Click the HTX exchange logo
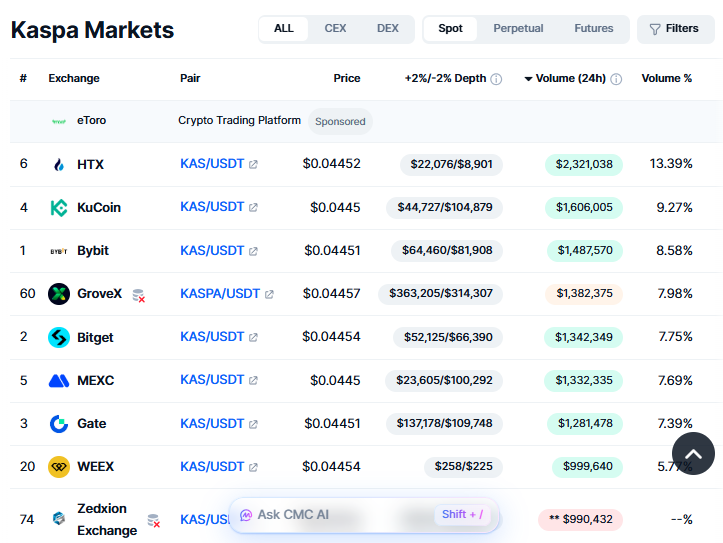Image resolution: width=723 pixels, height=543 pixels. 59,165
